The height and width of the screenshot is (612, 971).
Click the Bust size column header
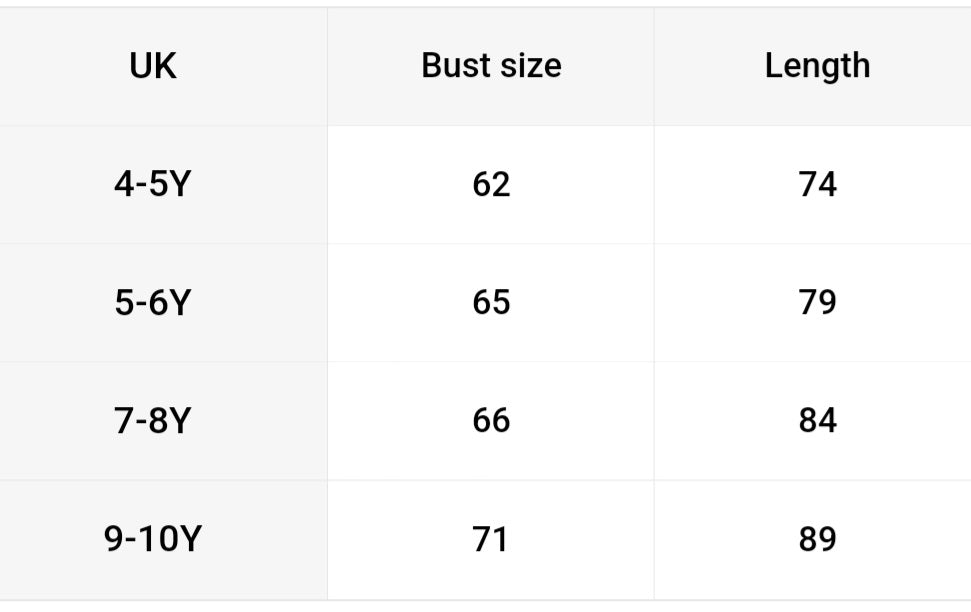491,66
